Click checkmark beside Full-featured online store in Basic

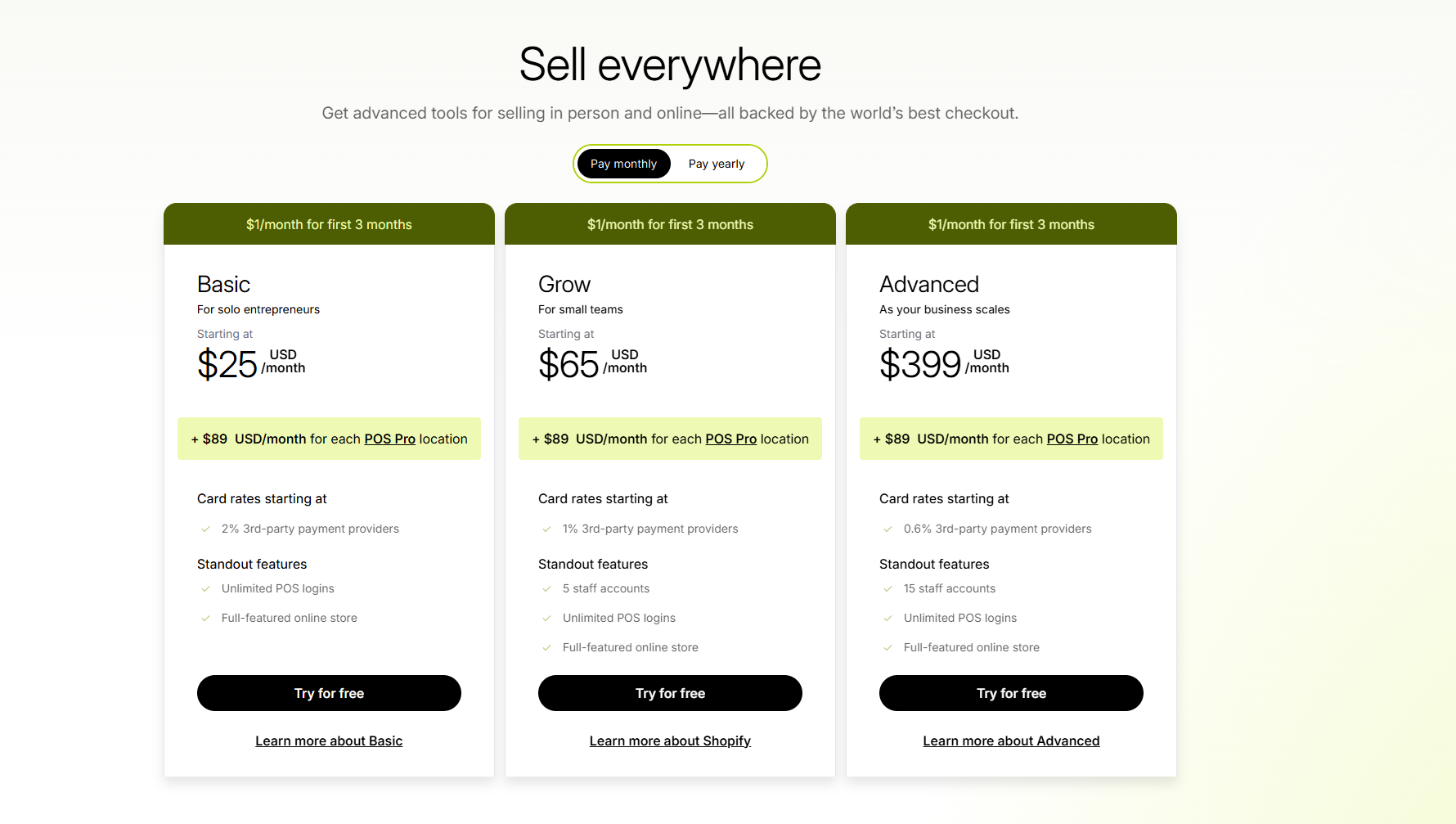[x=205, y=618]
